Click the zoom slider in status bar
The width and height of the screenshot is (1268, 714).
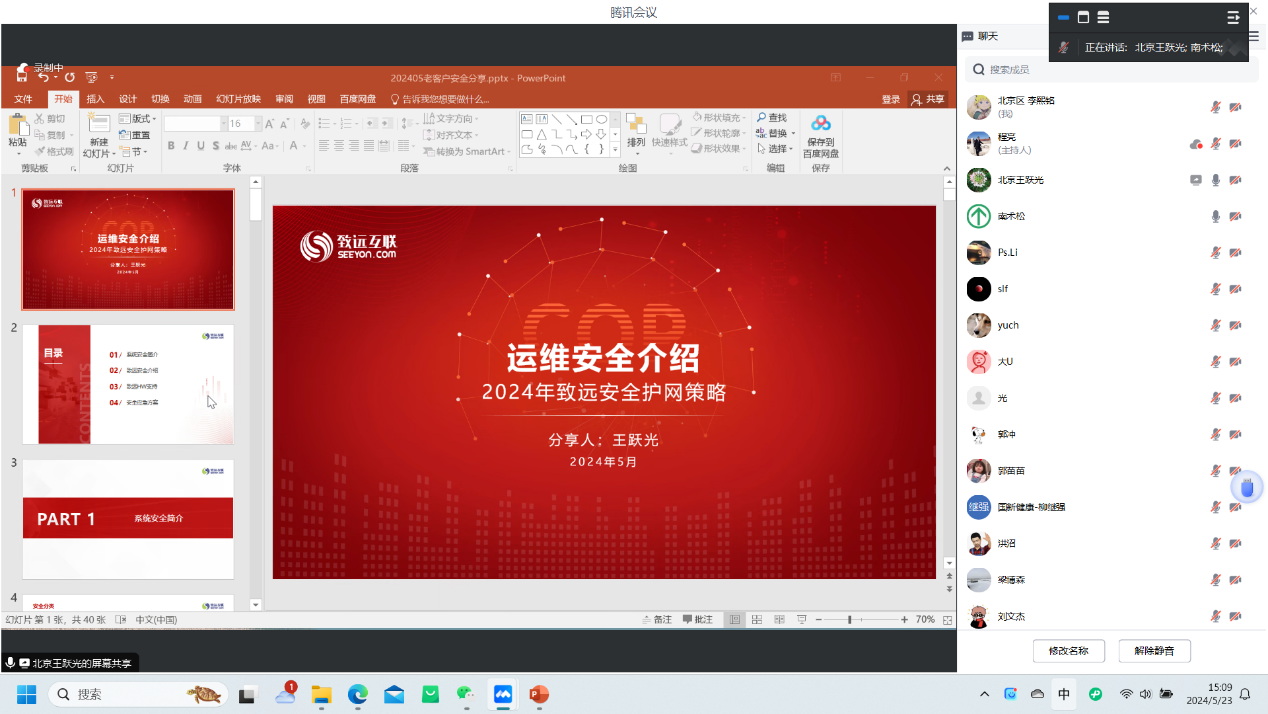pyautogui.click(x=850, y=620)
